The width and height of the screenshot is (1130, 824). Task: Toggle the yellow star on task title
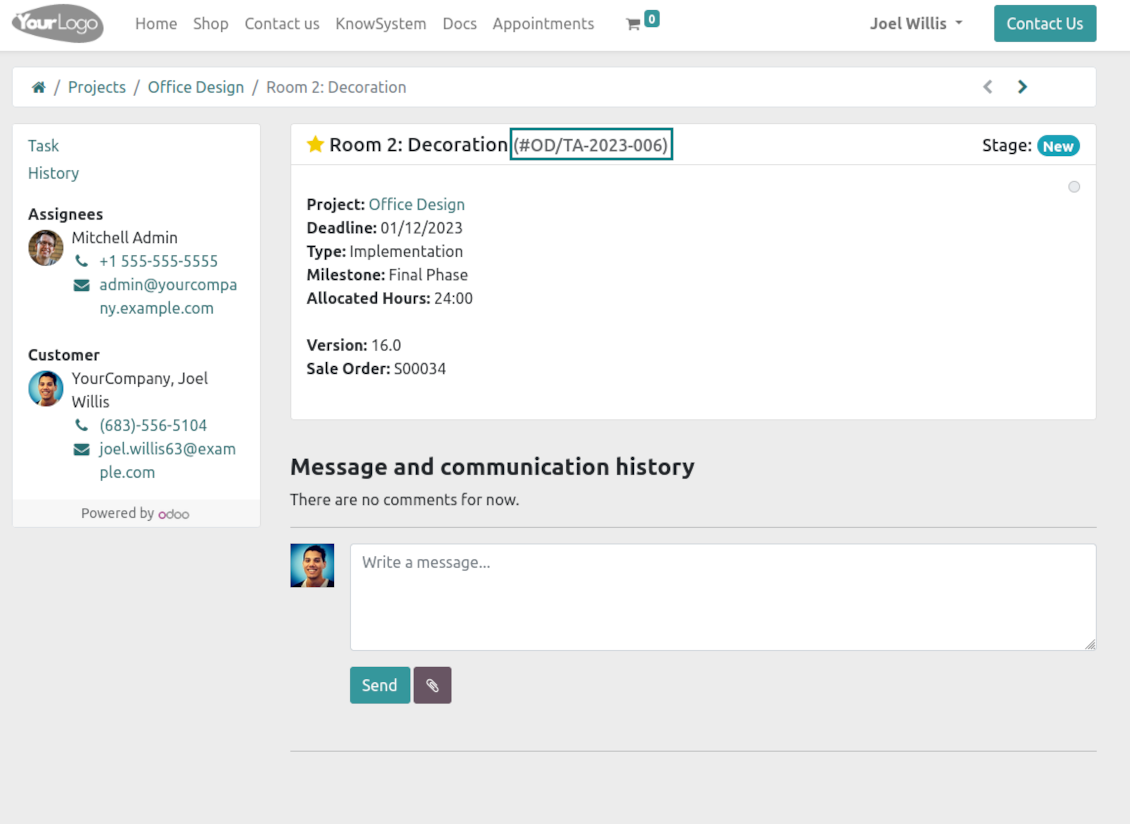coord(315,144)
